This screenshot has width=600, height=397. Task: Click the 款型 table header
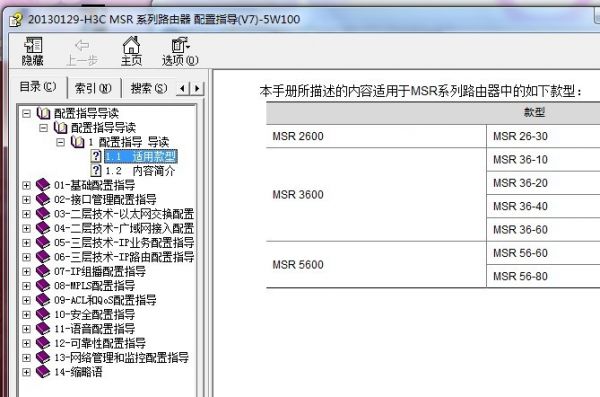tap(534, 113)
